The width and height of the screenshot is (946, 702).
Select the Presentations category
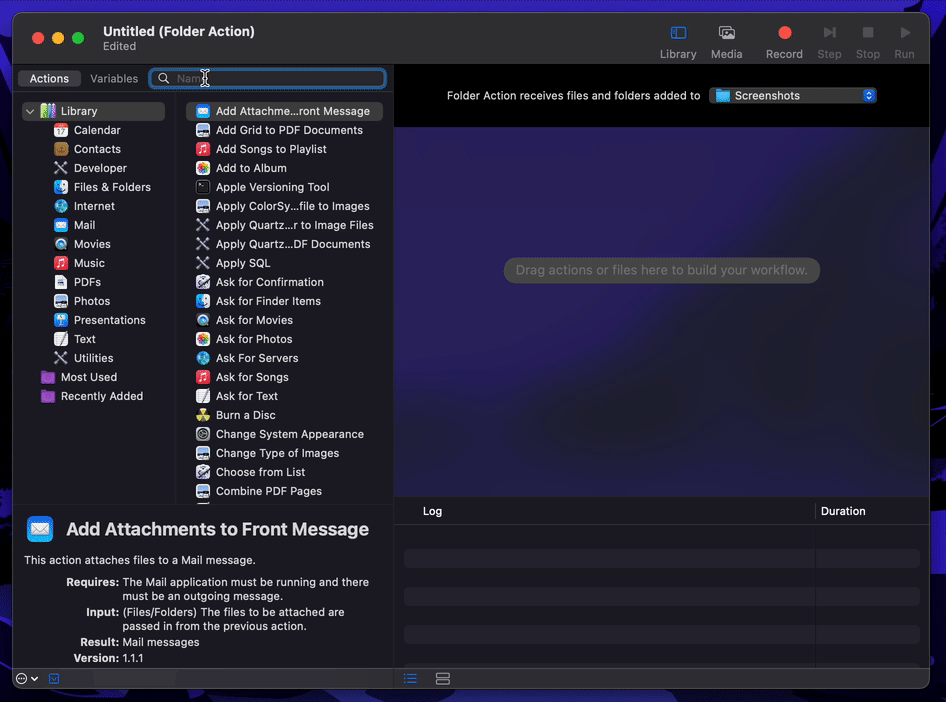pos(109,320)
